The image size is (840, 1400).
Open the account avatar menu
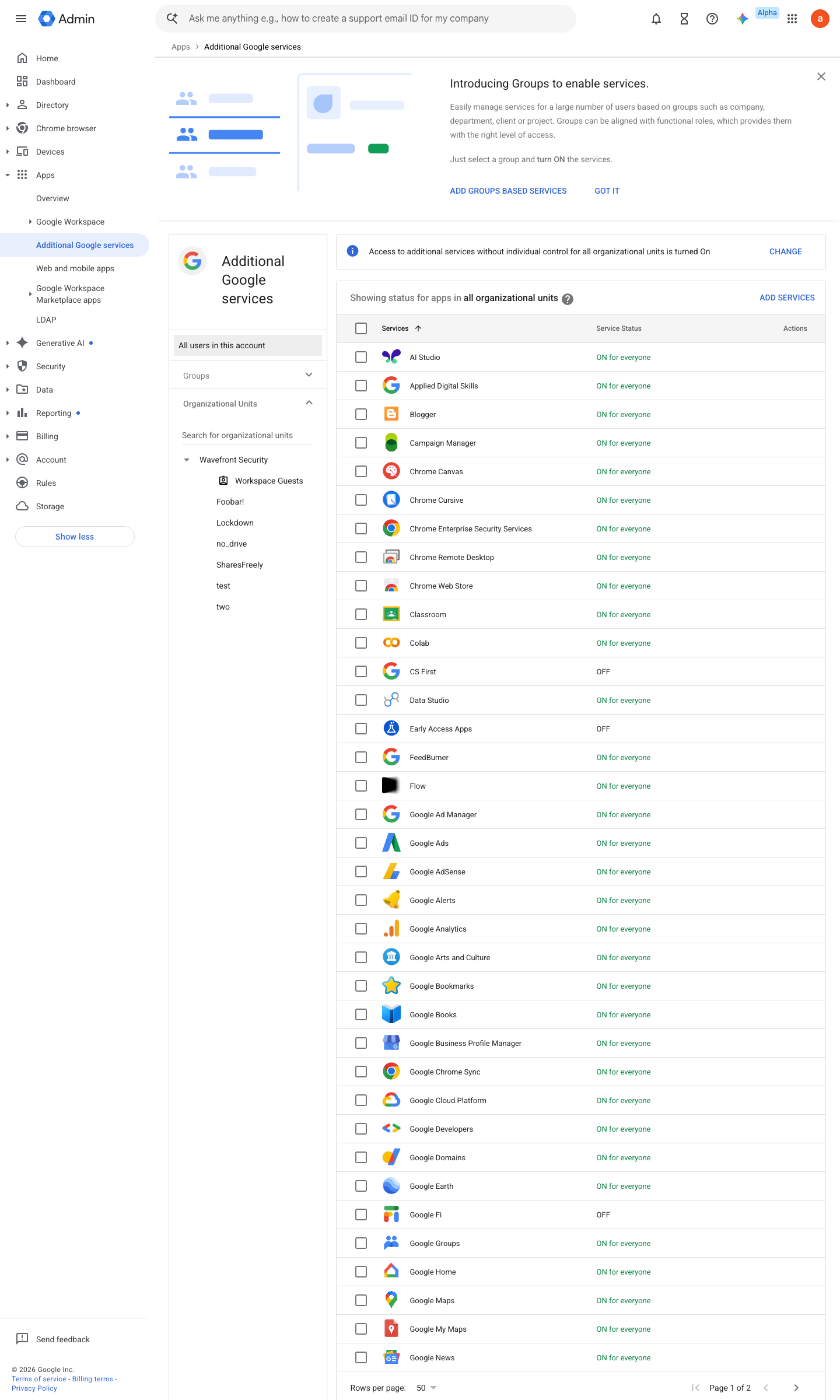(x=820, y=19)
